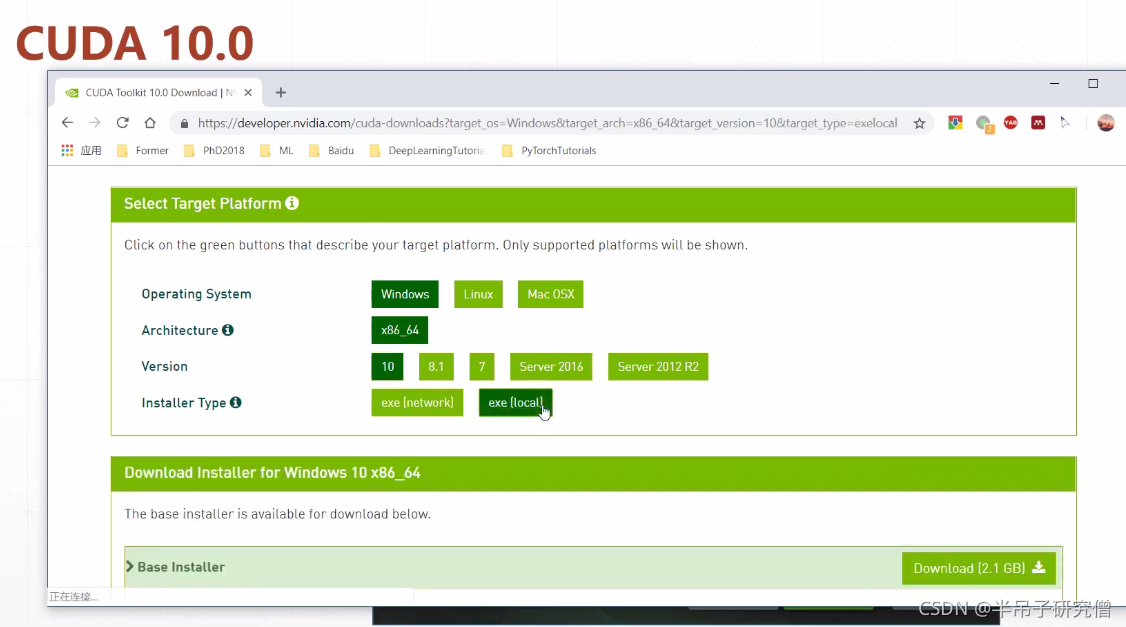
Task: Click the red round YAB extension icon
Action: point(1010,123)
